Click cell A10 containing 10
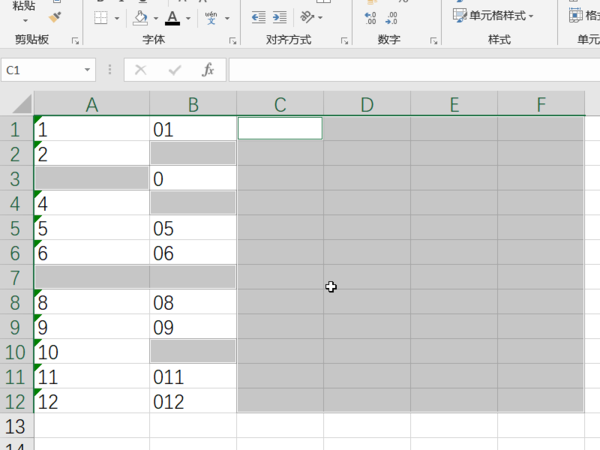This screenshot has height=450, width=600. 92,351
